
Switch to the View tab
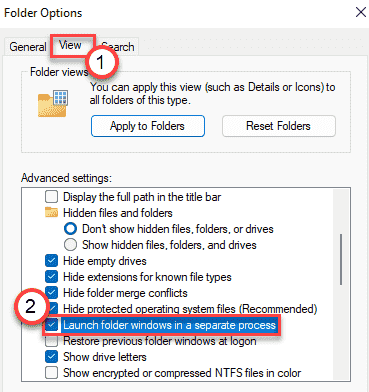pyautogui.click(x=70, y=45)
